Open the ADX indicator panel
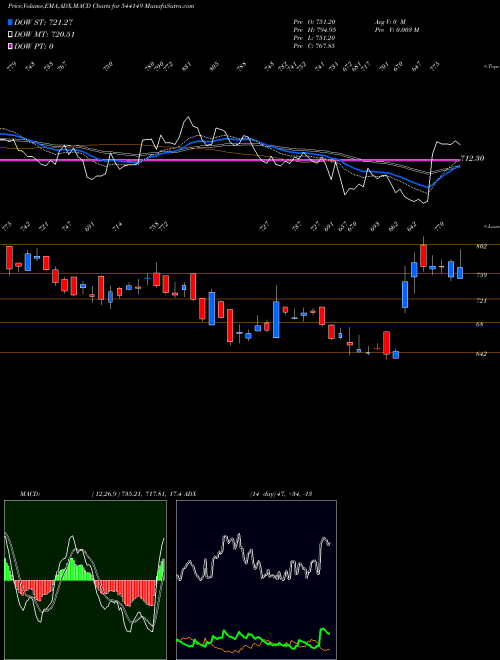Image resolution: width=500 pixels, height=660 pixels. [256, 580]
